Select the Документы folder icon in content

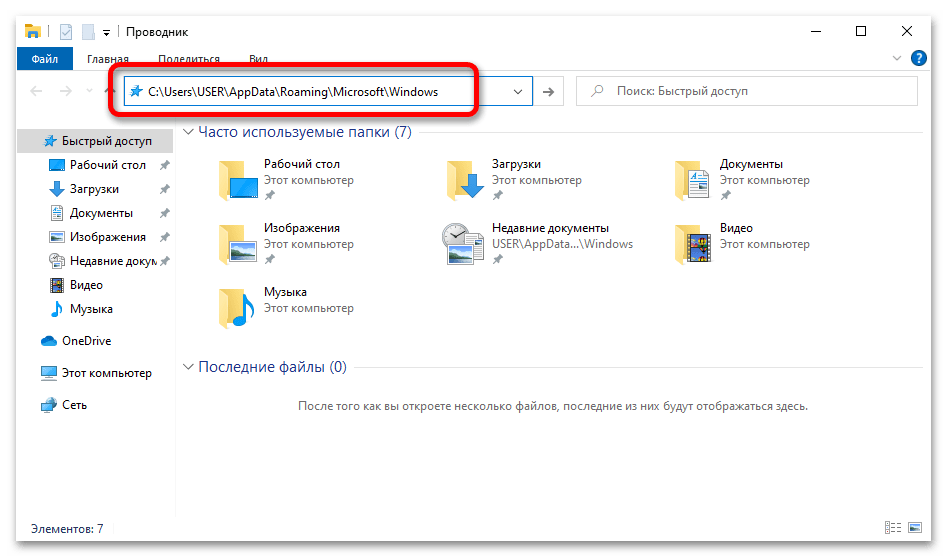(x=693, y=180)
